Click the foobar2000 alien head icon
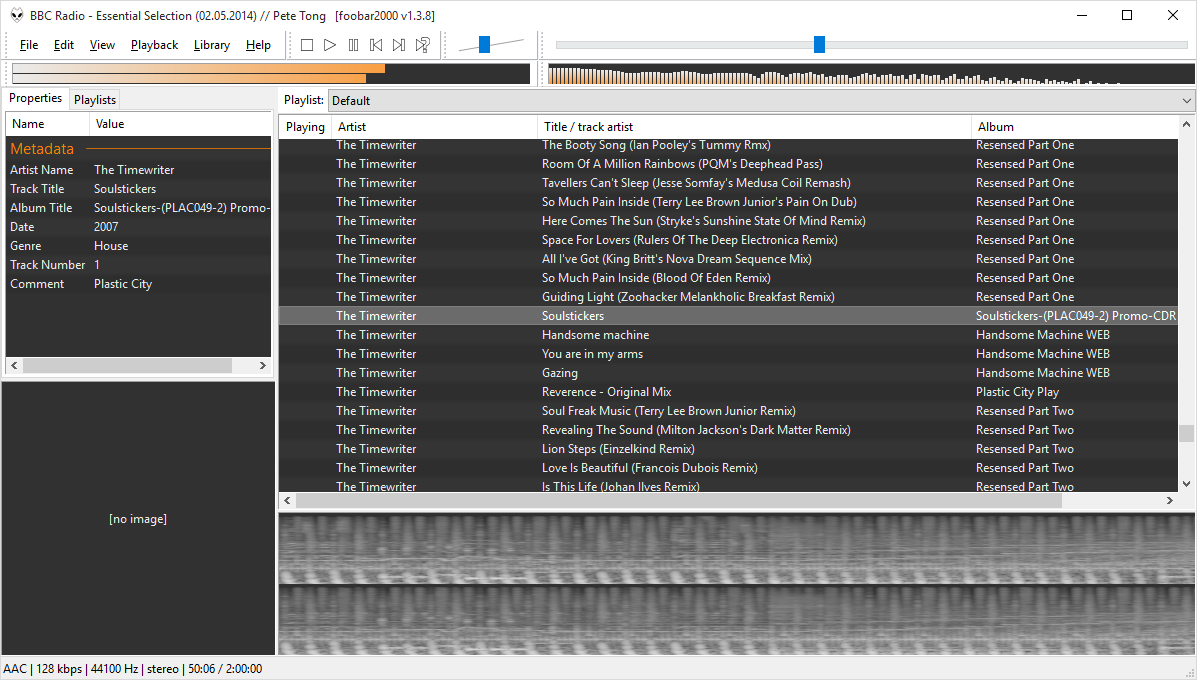 coord(17,15)
